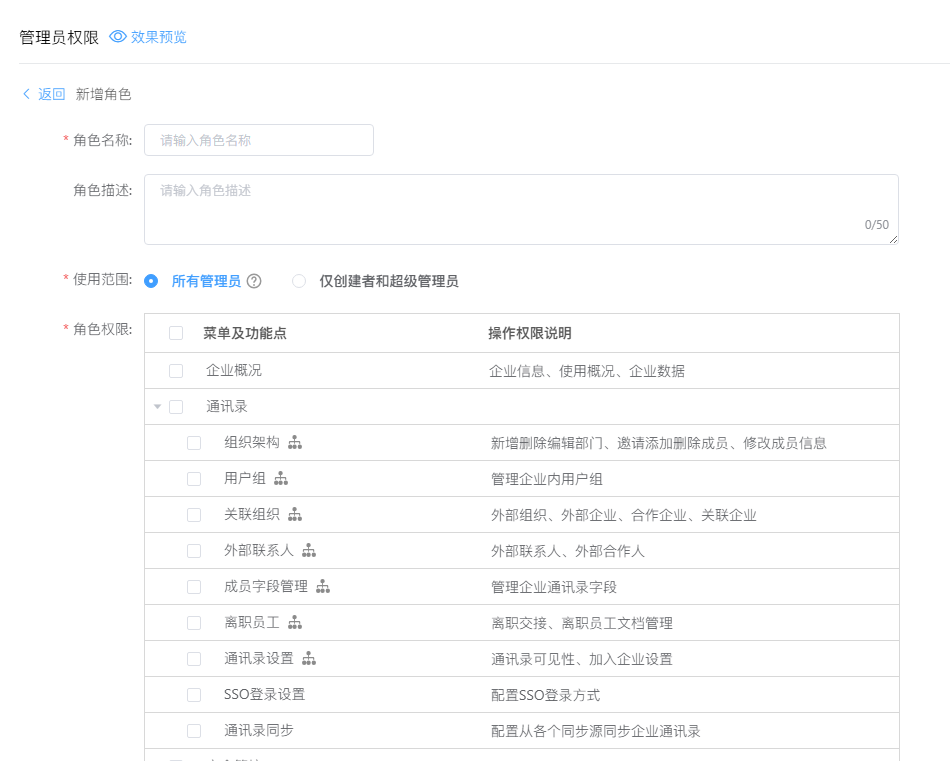Tick the 通讯录同步 checkbox
950x761 pixels.
coord(194,731)
